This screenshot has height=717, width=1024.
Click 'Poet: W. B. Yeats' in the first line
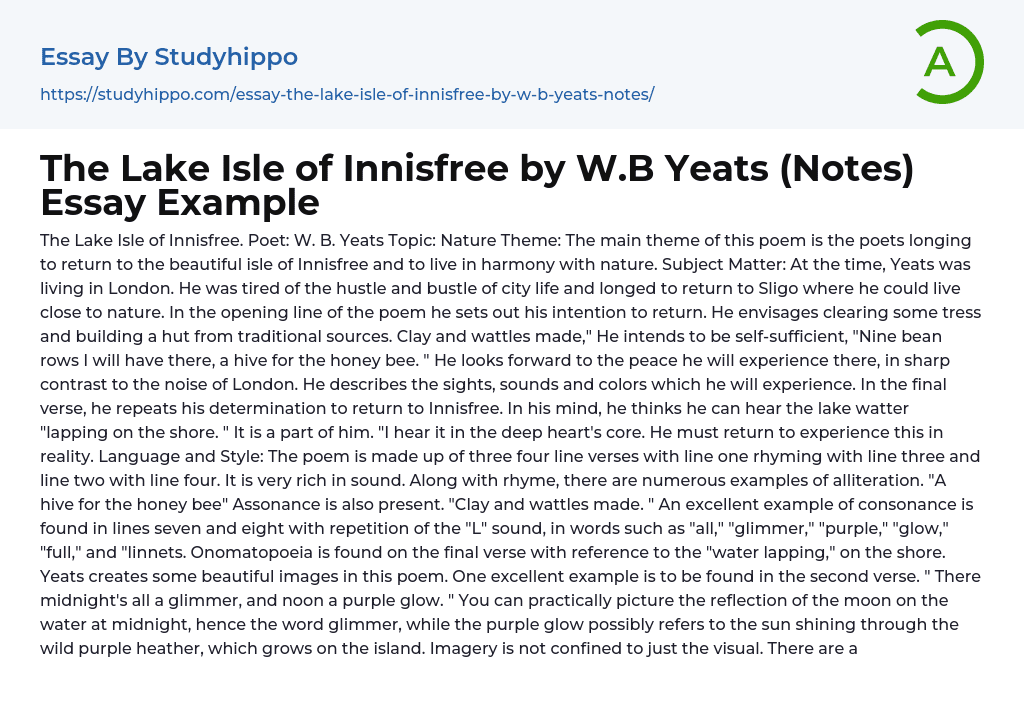click(x=301, y=241)
